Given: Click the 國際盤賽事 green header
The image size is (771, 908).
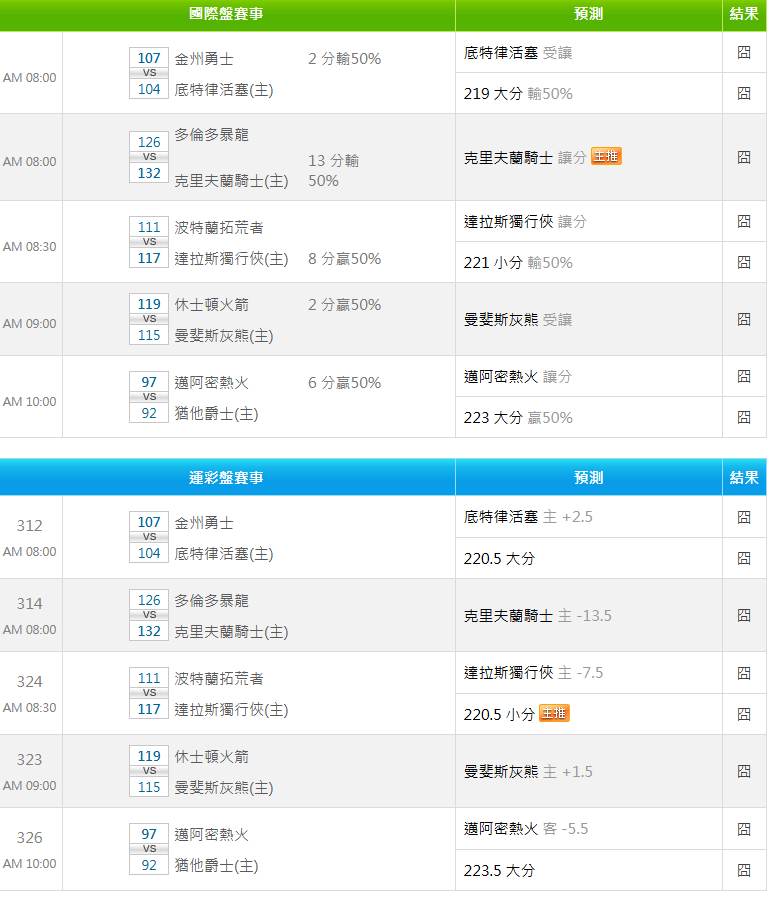Looking at the screenshot, I should (226, 14).
